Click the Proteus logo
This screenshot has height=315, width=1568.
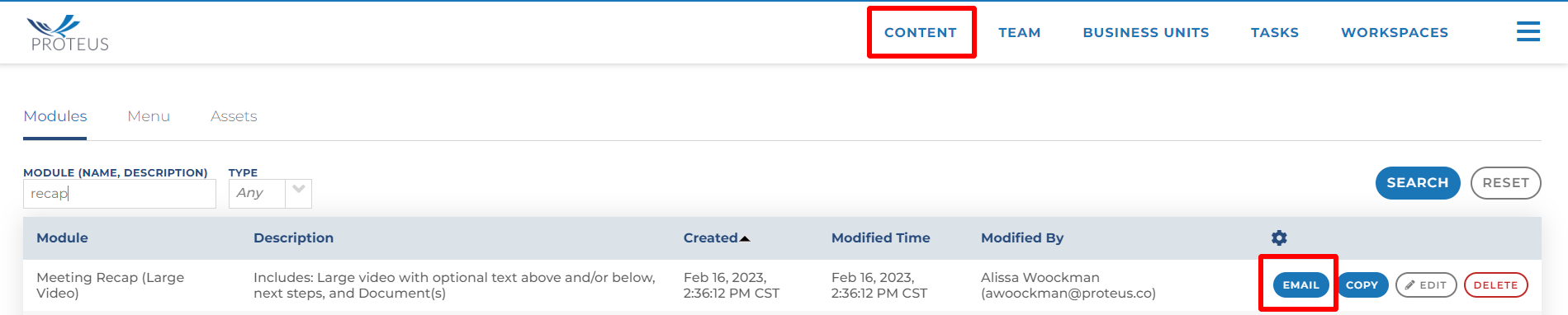[x=69, y=33]
